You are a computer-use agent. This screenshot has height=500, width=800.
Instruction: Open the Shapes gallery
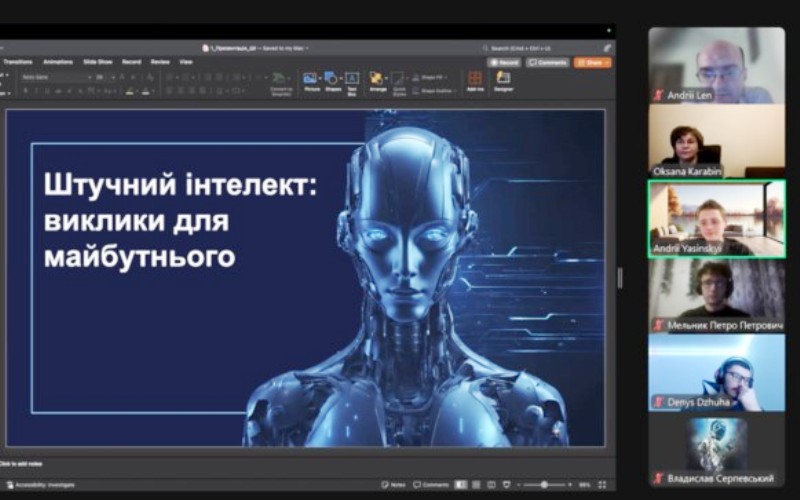[x=332, y=80]
